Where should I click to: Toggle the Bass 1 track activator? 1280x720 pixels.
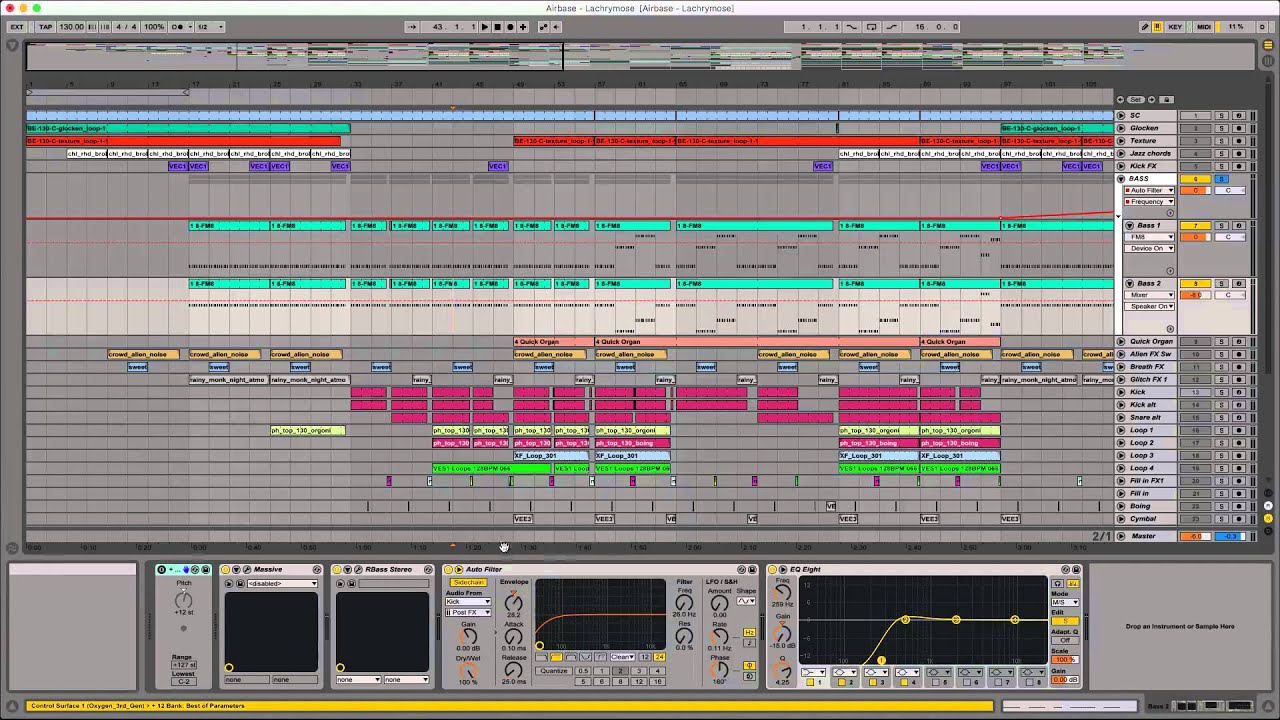1195,226
